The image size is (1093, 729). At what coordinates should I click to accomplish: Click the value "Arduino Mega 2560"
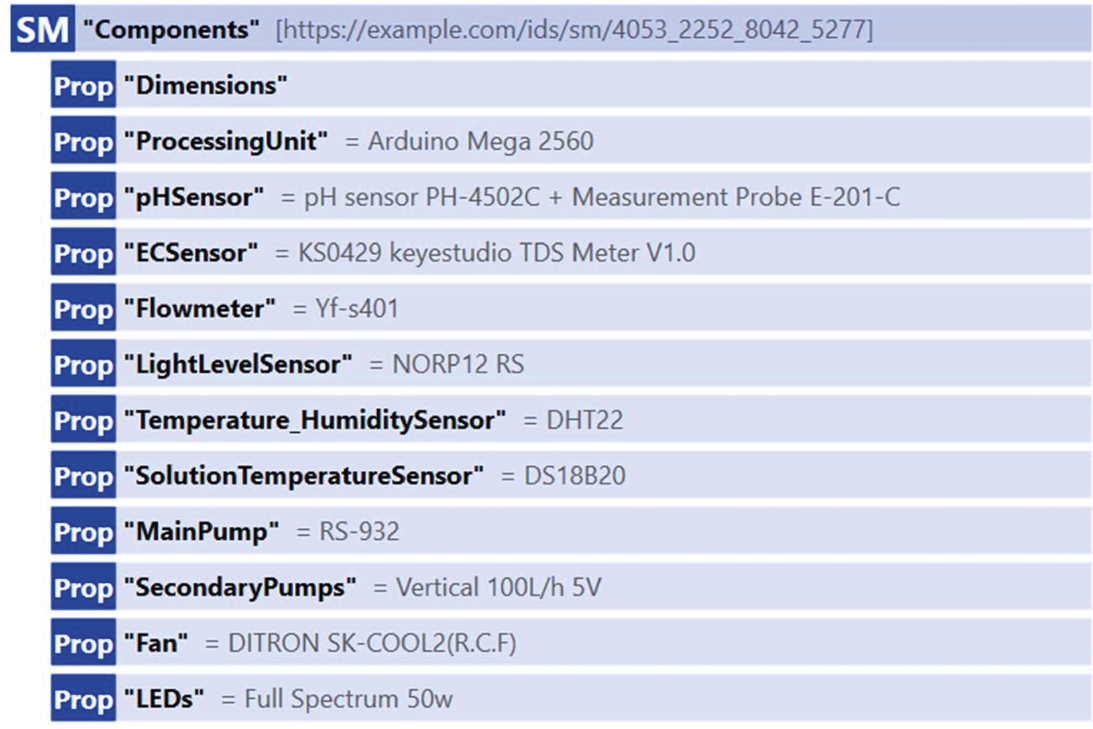click(x=480, y=142)
